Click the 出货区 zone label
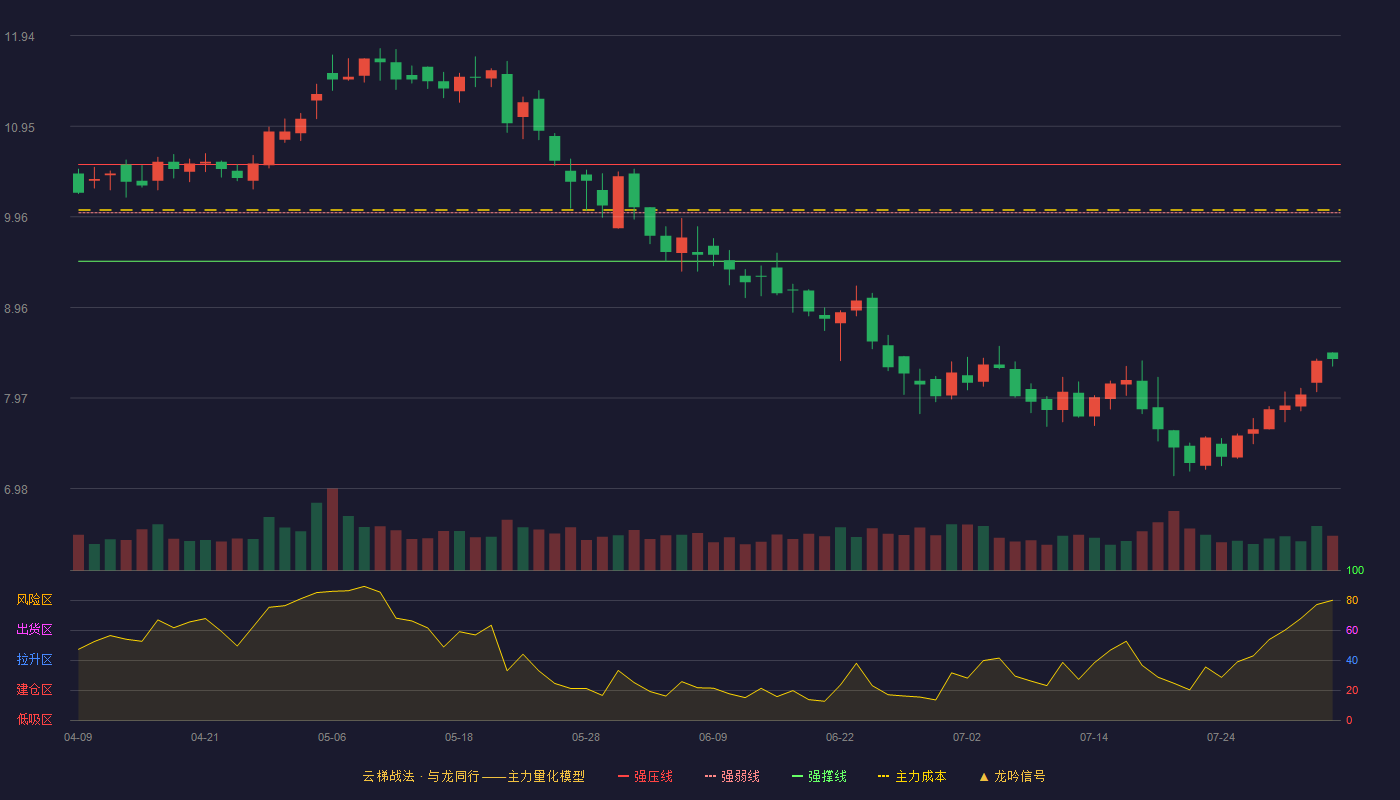The height and width of the screenshot is (800, 1400). click(34, 630)
